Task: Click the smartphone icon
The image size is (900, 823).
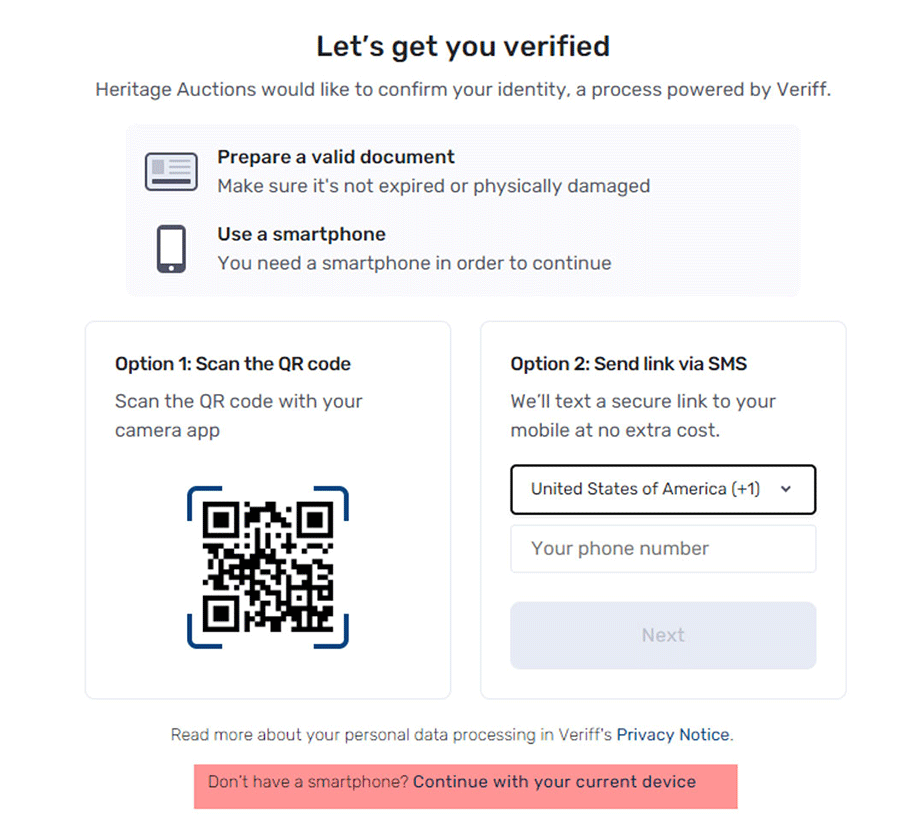Action: pos(171,248)
